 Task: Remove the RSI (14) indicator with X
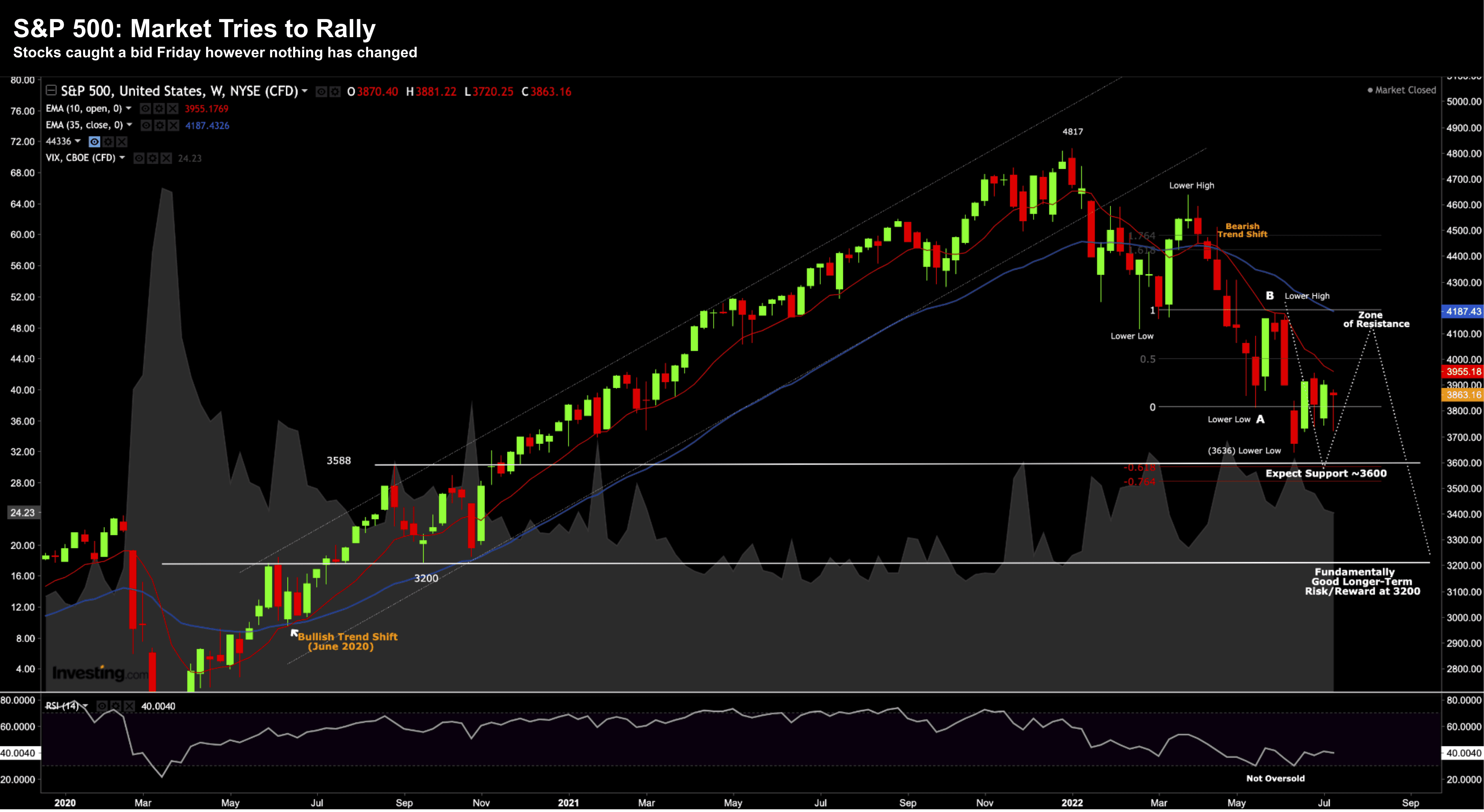tap(129, 706)
